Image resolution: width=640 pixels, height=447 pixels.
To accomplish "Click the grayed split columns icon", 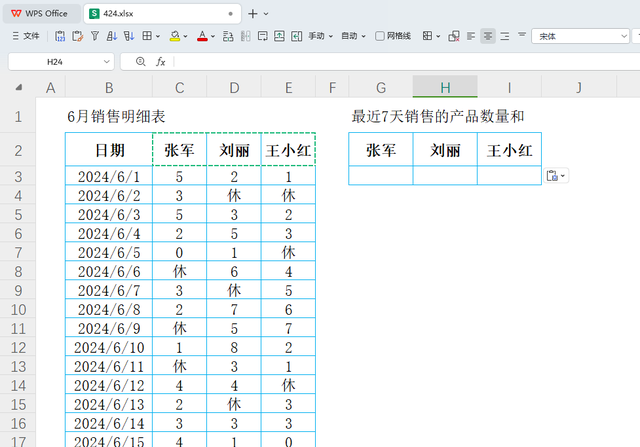I will click(x=245, y=36).
